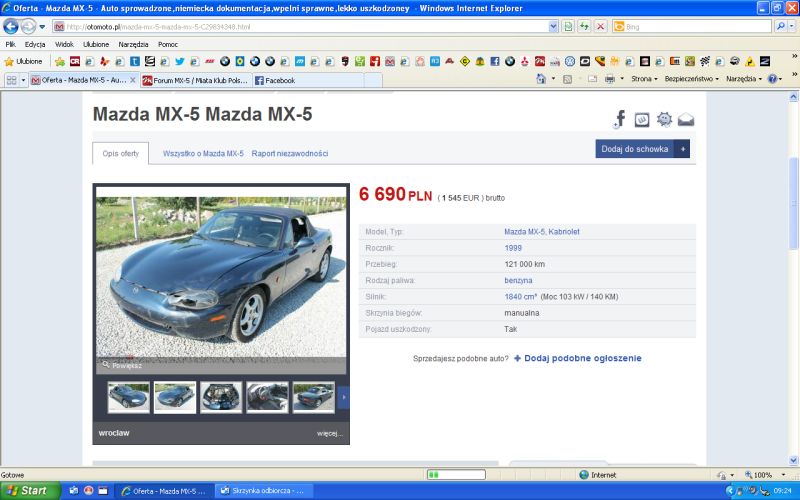Open a new blank tab
This screenshot has width=800, height=500.
(x=373, y=80)
